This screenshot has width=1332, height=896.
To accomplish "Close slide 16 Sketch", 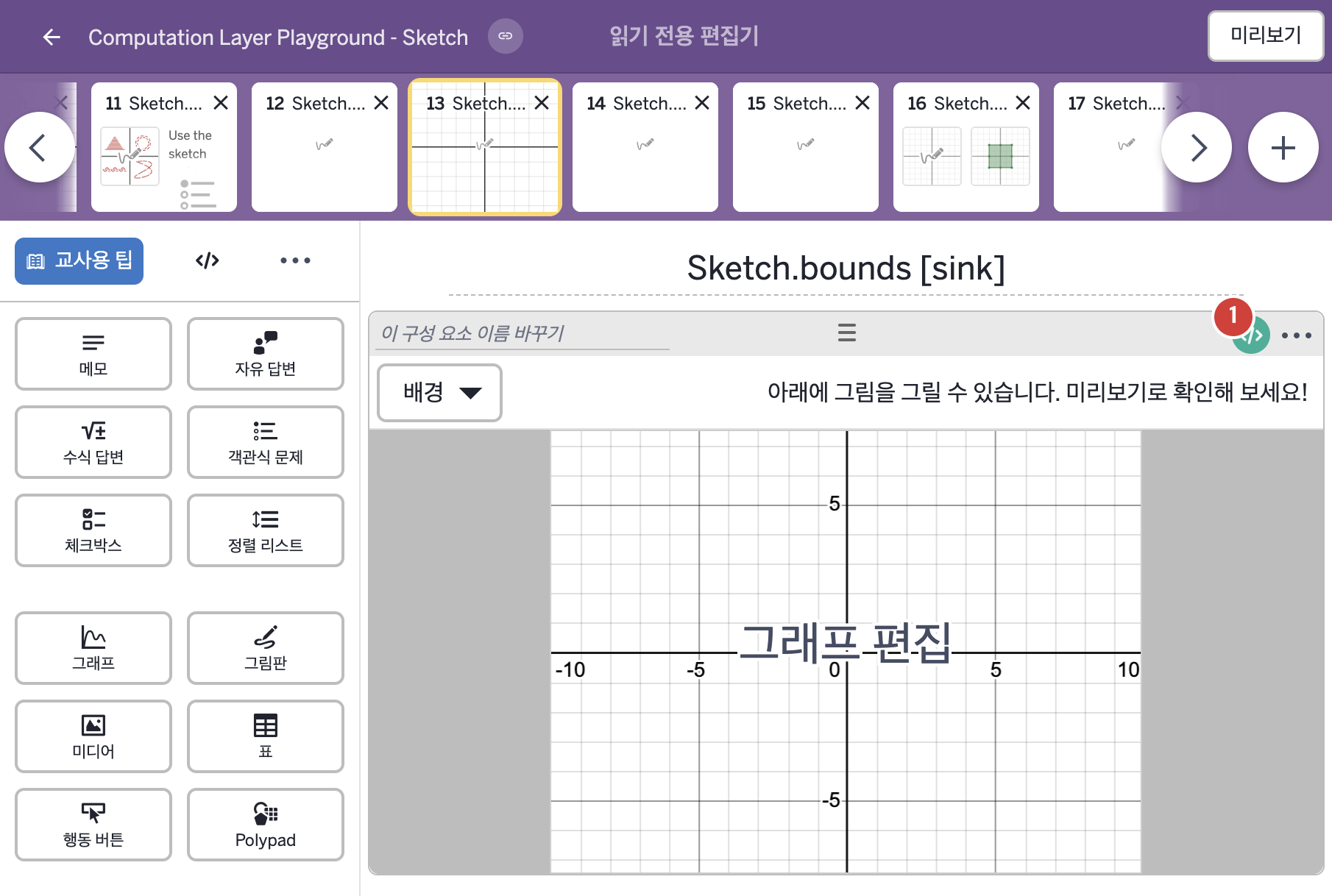I will pos(1023,103).
